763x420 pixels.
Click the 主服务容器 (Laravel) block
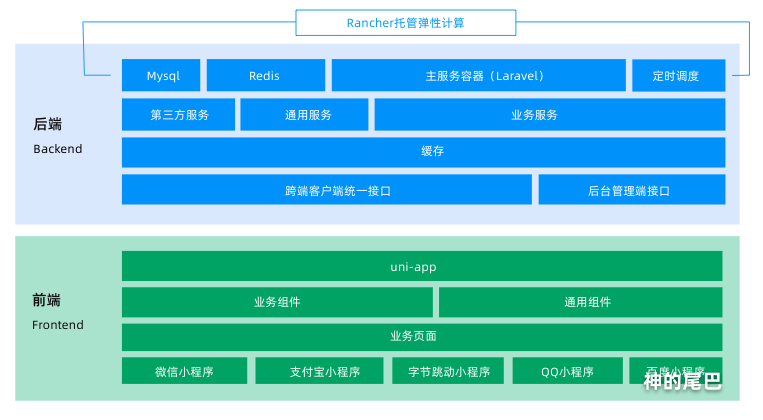point(478,75)
